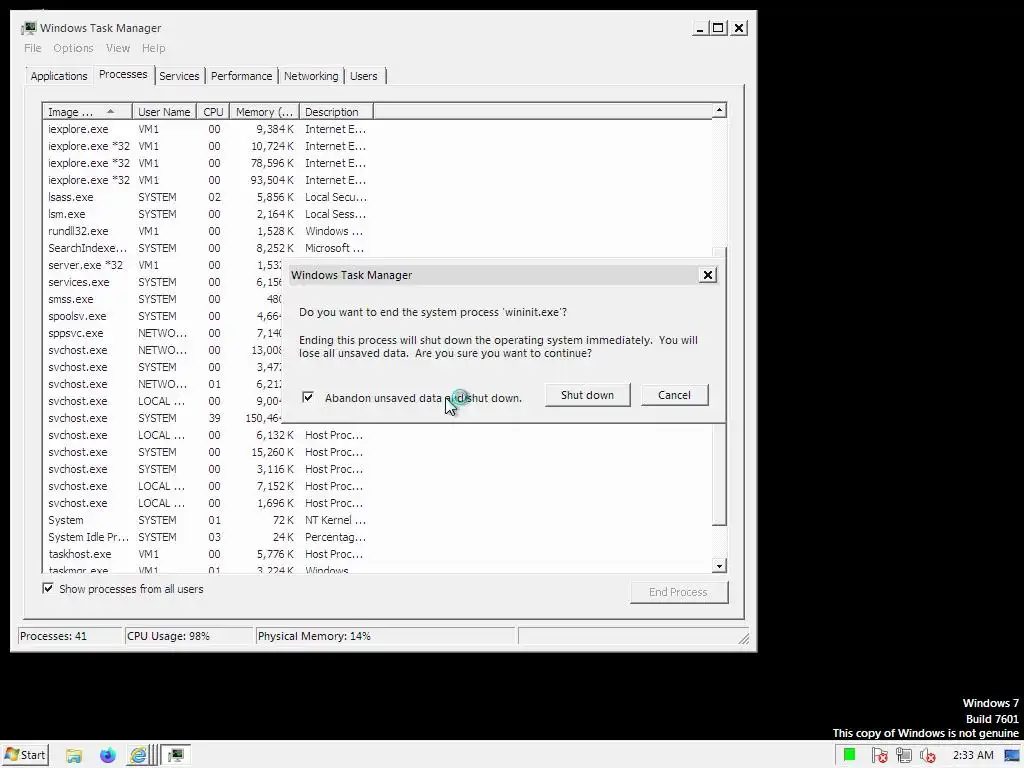This screenshot has width=1024, height=768.
Task: Open the Networking tab
Action: tap(311, 76)
